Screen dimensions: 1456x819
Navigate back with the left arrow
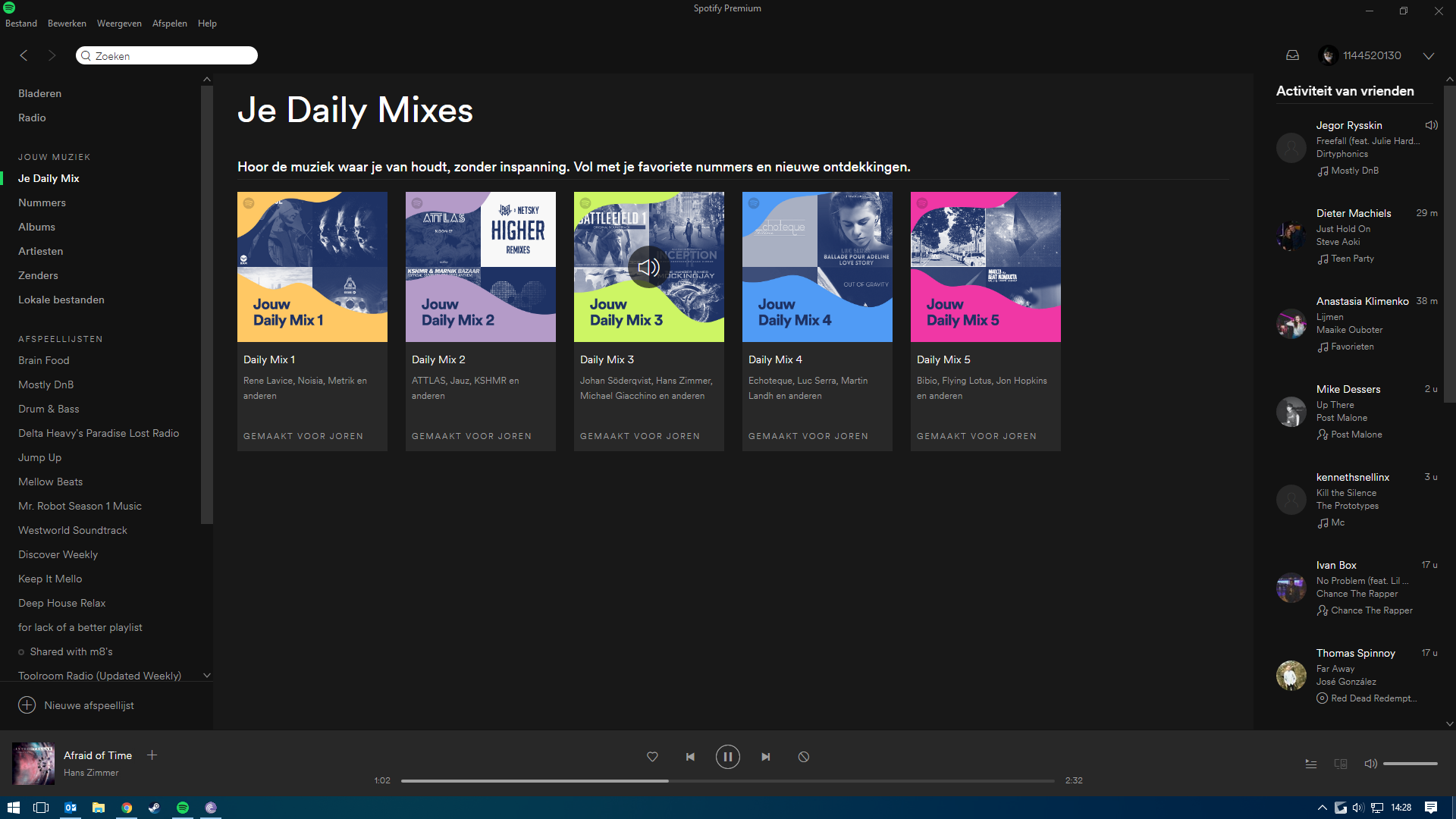click(x=24, y=55)
